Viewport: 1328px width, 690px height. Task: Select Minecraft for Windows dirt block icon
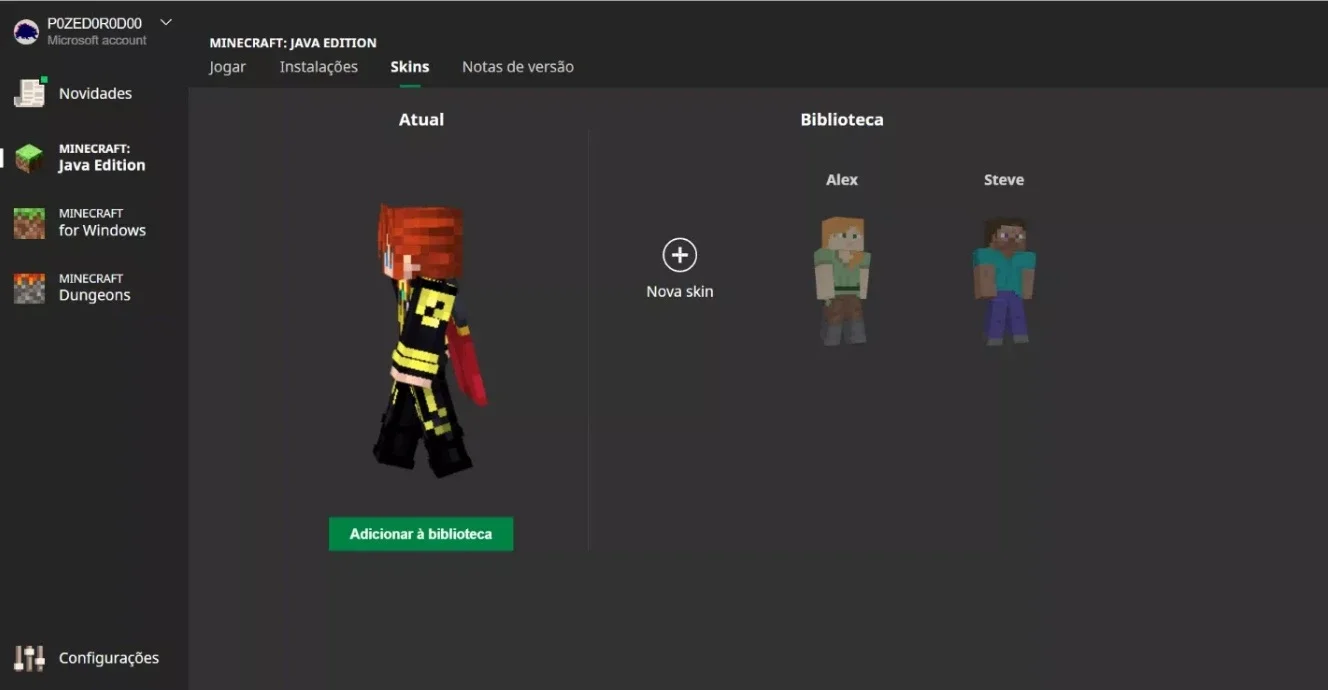29,223
